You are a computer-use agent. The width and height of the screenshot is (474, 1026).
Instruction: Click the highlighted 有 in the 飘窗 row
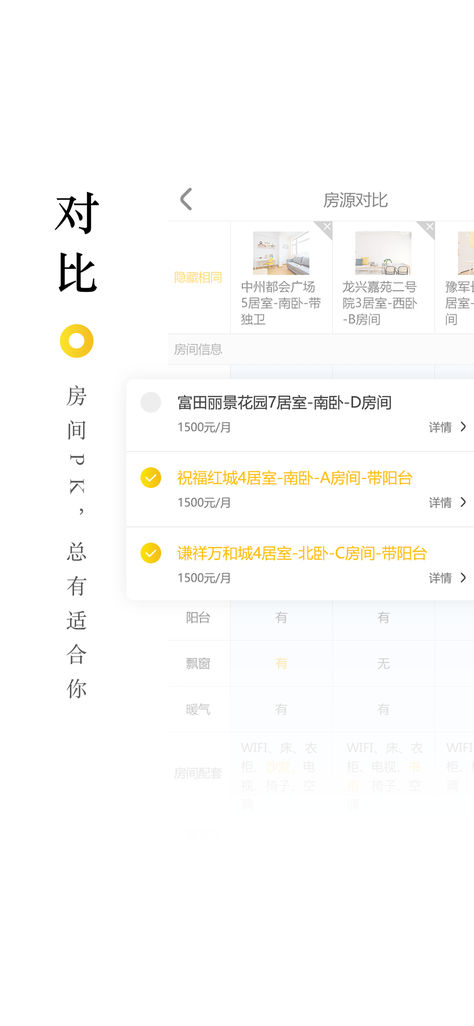[x=281, y=663]
